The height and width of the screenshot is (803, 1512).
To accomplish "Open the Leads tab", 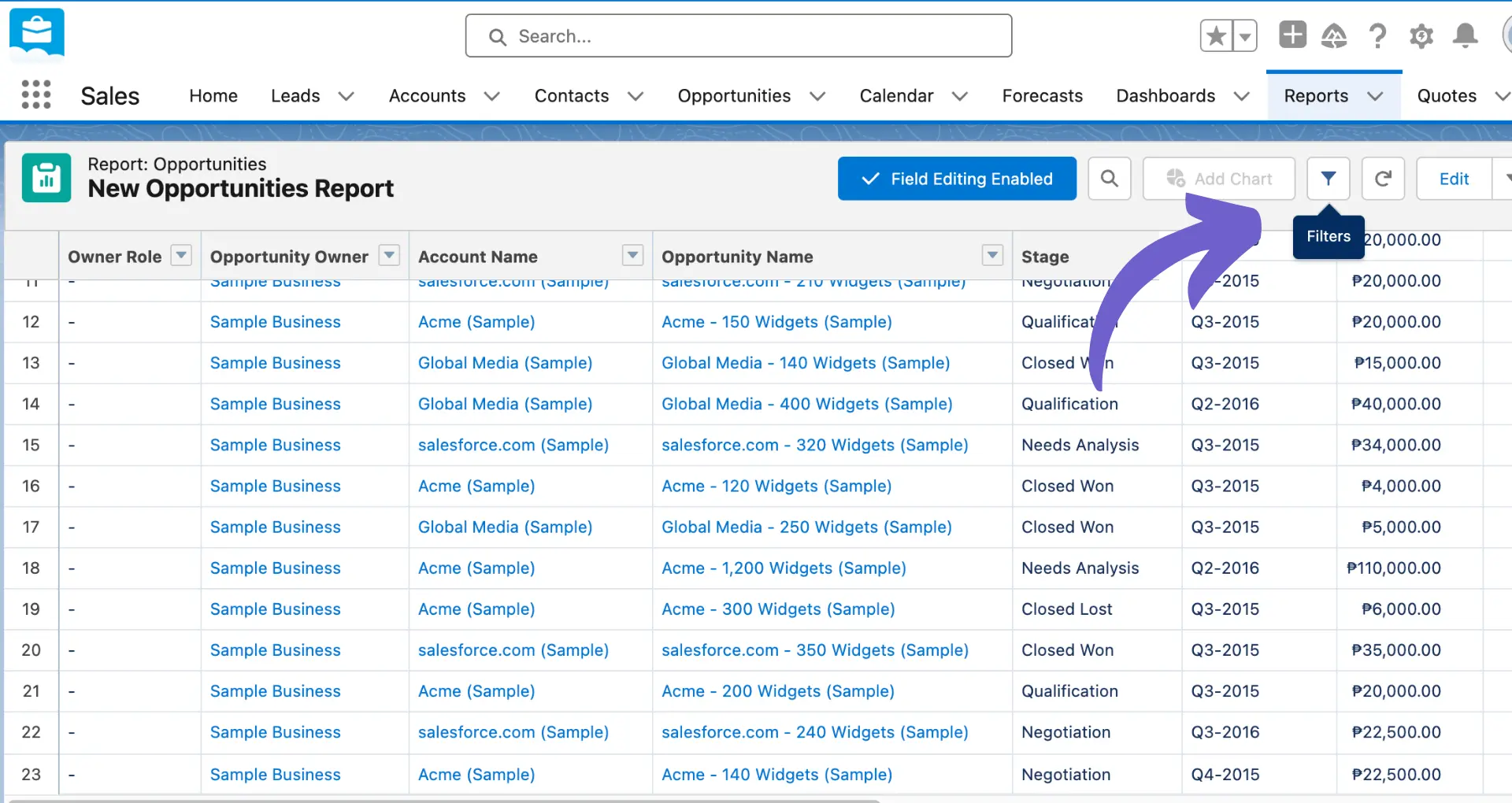I will coord(295,95).
